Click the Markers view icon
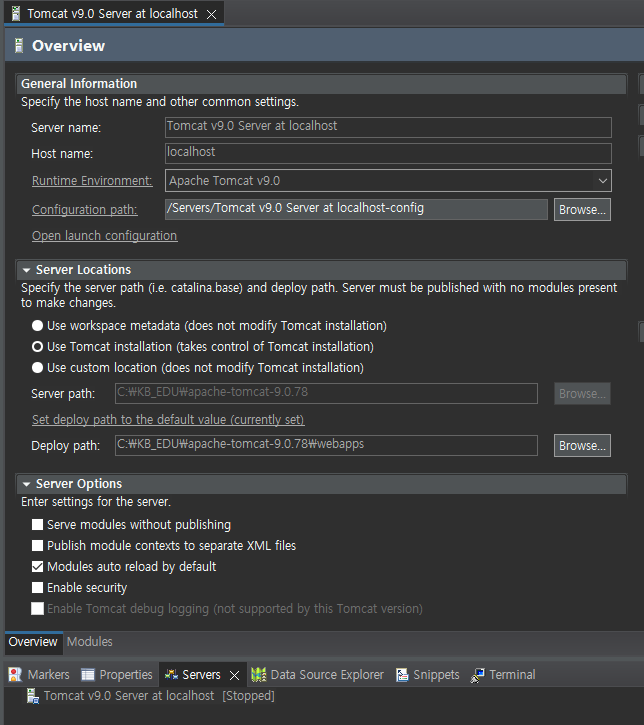The image size is (644, 725). coord(15,675)
